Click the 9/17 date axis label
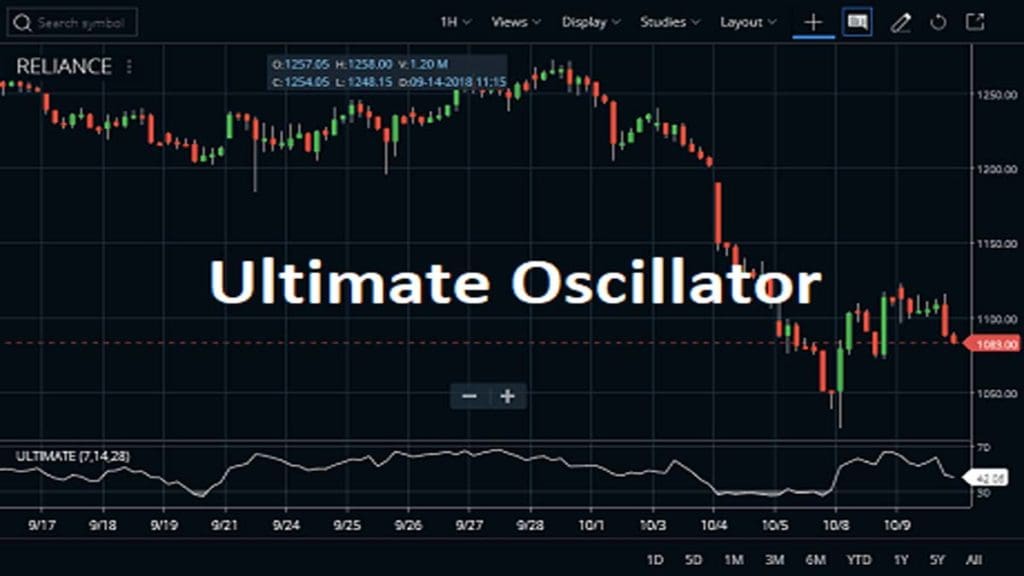 [42, 525]
